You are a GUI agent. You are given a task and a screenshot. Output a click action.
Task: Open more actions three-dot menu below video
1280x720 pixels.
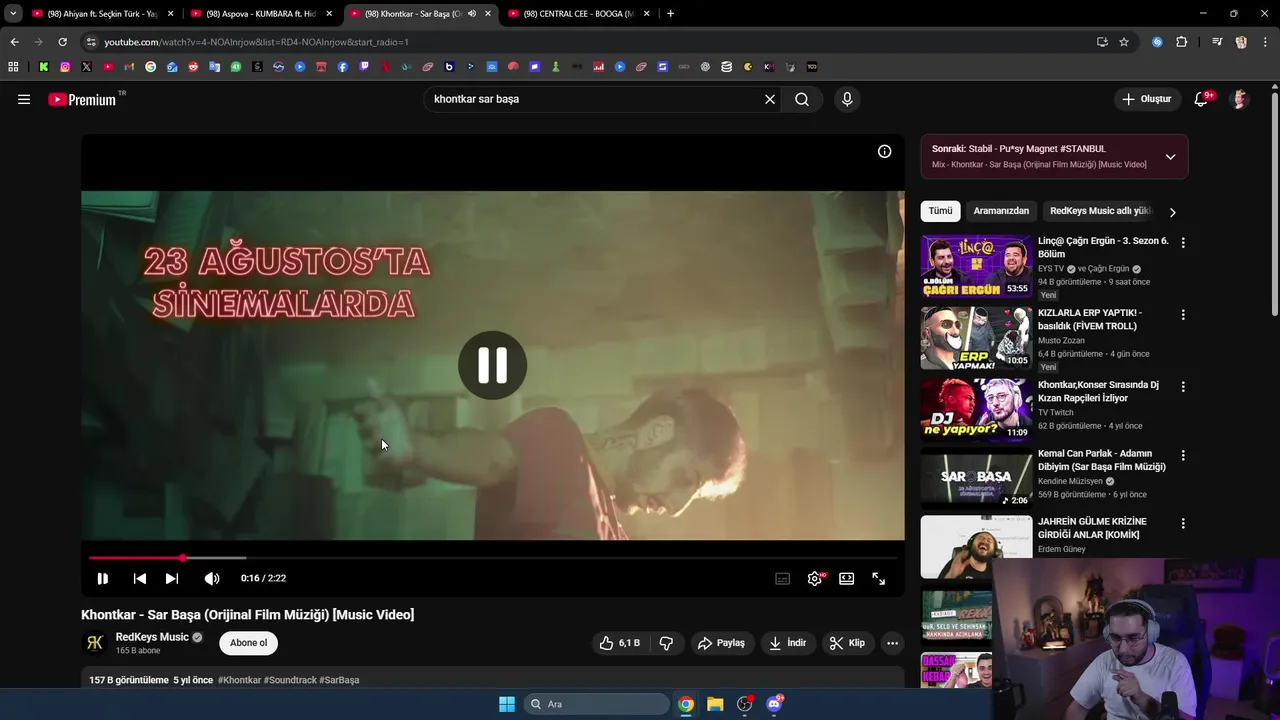pyautogui.click(x=893, y=643)
